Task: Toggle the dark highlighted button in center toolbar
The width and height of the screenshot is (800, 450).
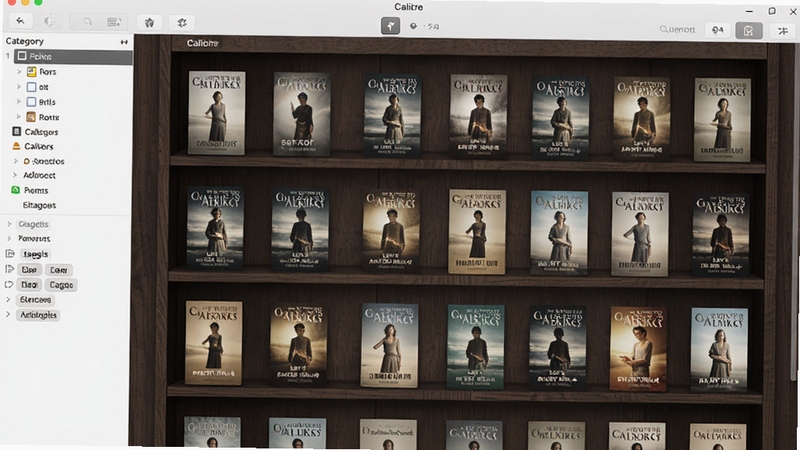Action: [x=390, y=26]
